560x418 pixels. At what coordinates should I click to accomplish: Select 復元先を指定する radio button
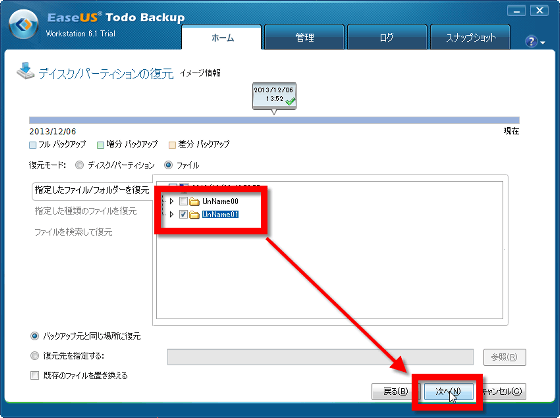[x=35, y=355]
